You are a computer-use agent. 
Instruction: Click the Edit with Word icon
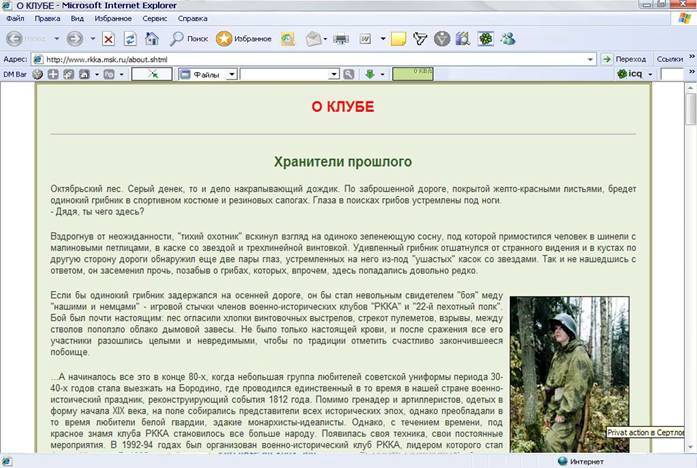click(365, 40)
